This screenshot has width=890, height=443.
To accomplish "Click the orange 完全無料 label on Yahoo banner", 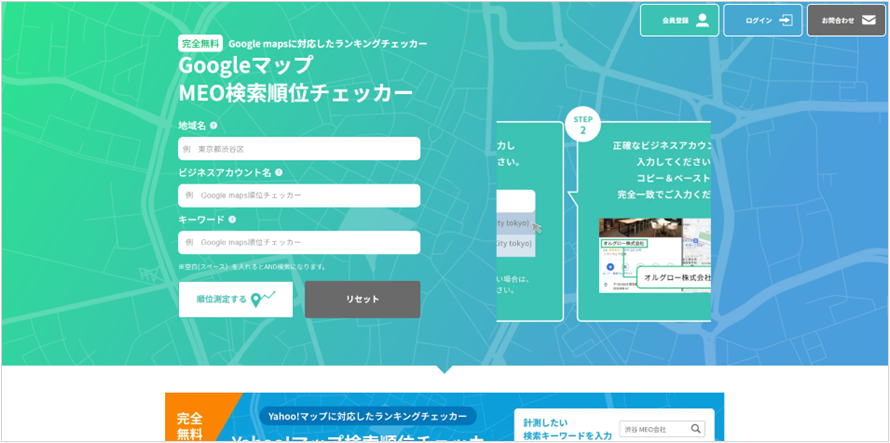I will [190, 426].
